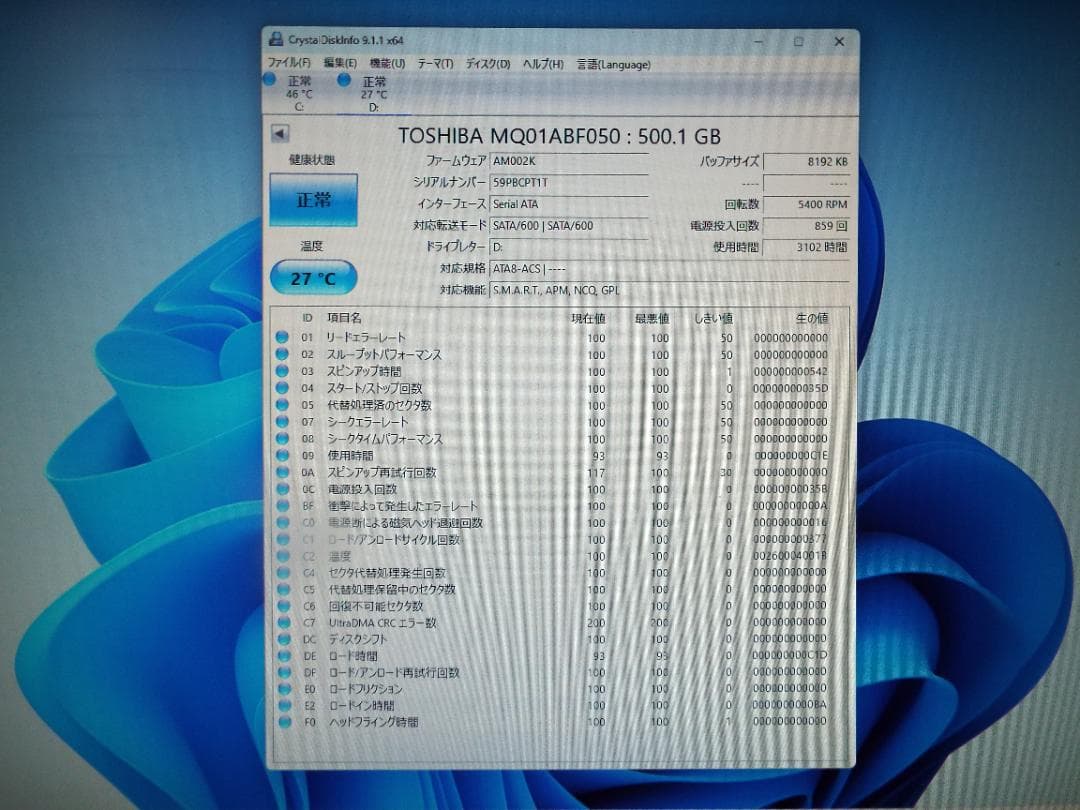Open the 言語(Language) dropdown menu
This screenshot has width=1080, height=810.
[612, 62]
